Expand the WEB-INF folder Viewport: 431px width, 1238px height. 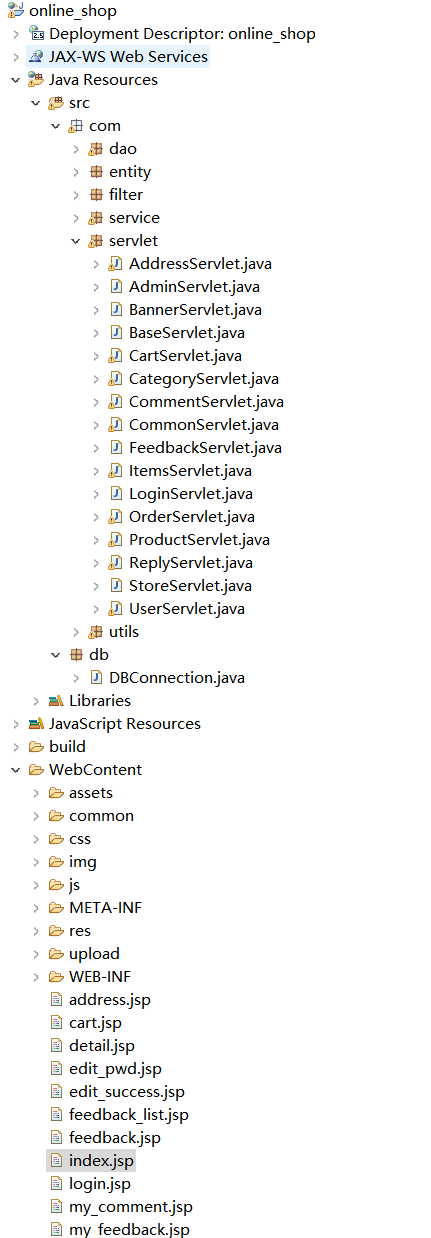(x=36, y=977)
